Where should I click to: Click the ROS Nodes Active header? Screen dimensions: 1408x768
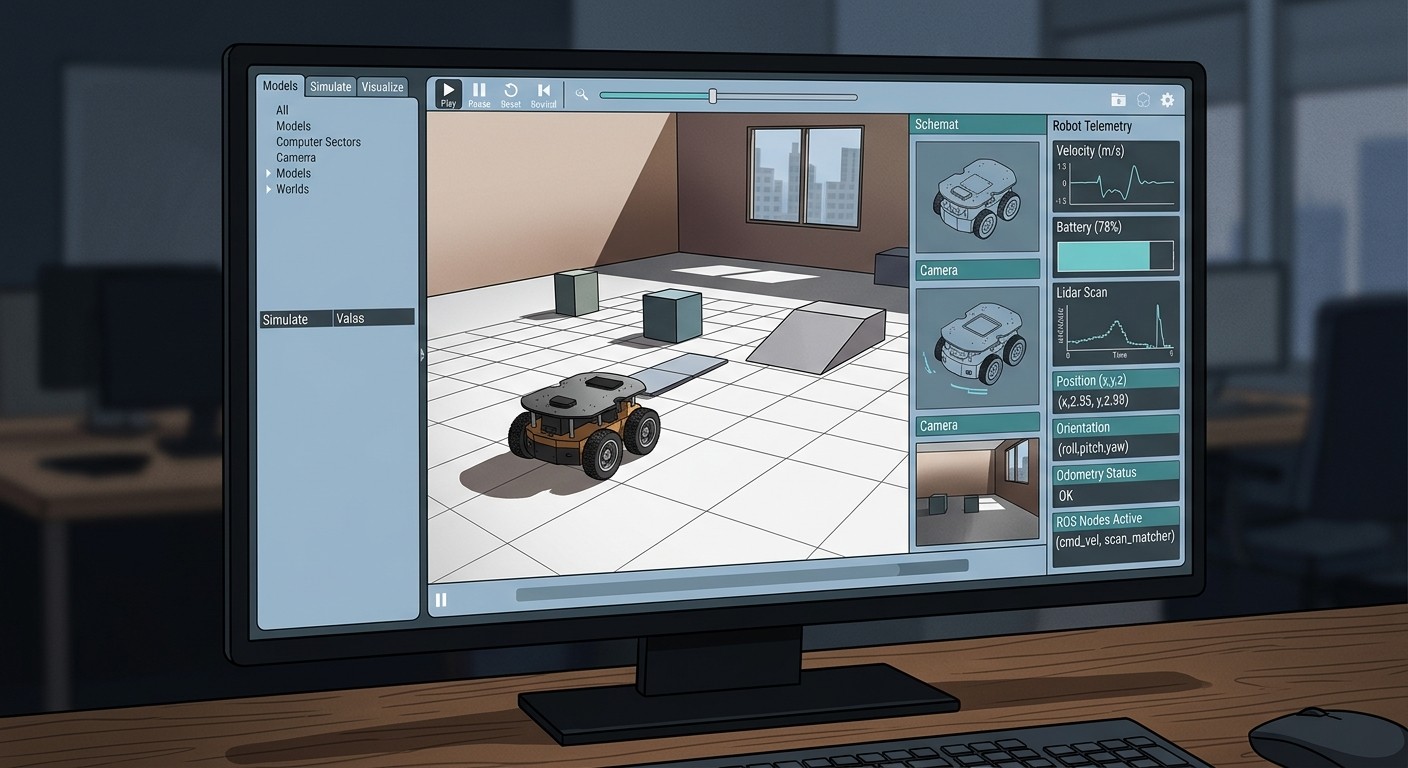click(1116, 519)
